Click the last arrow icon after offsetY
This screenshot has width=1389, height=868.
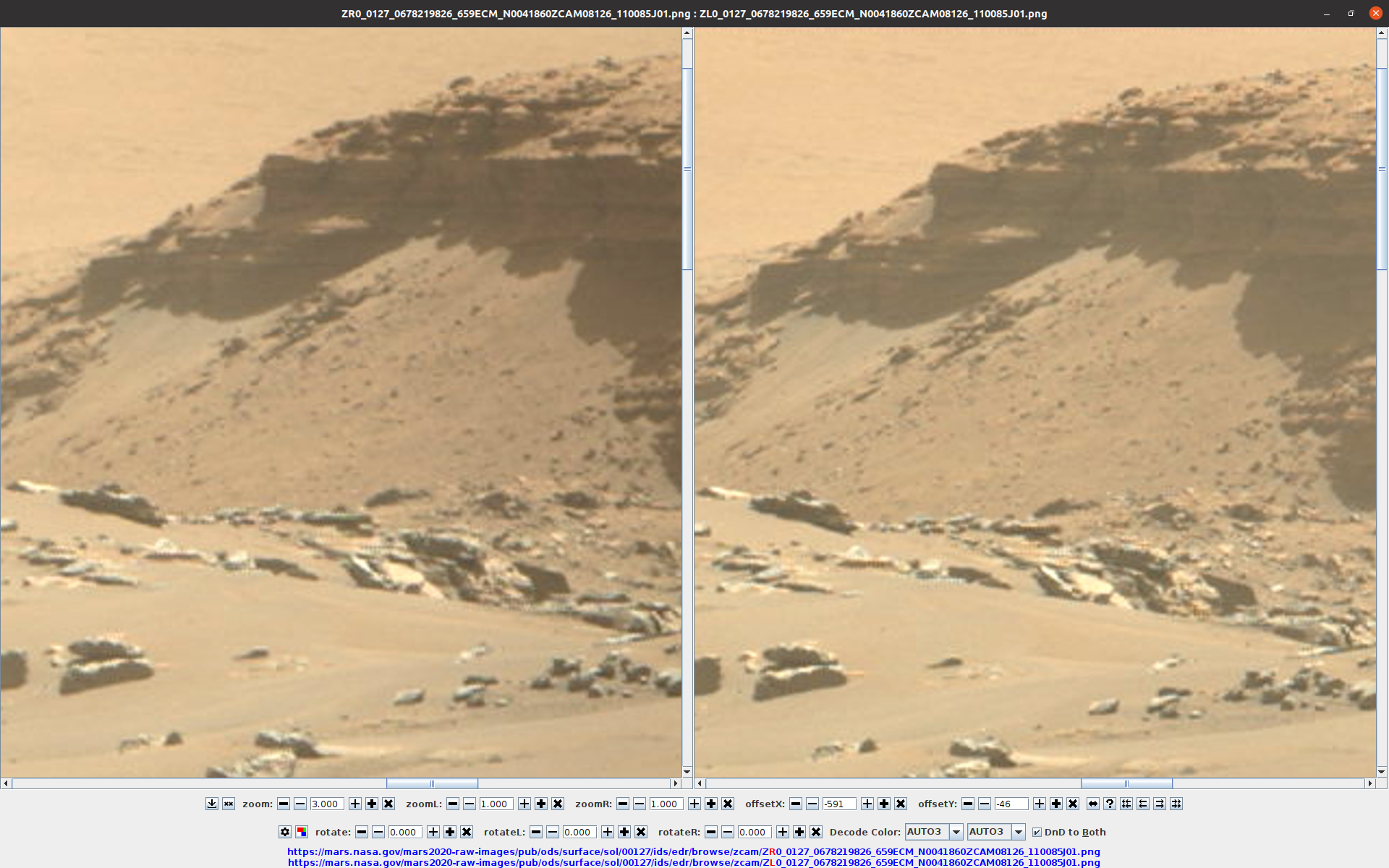[x=1176, y=804]
